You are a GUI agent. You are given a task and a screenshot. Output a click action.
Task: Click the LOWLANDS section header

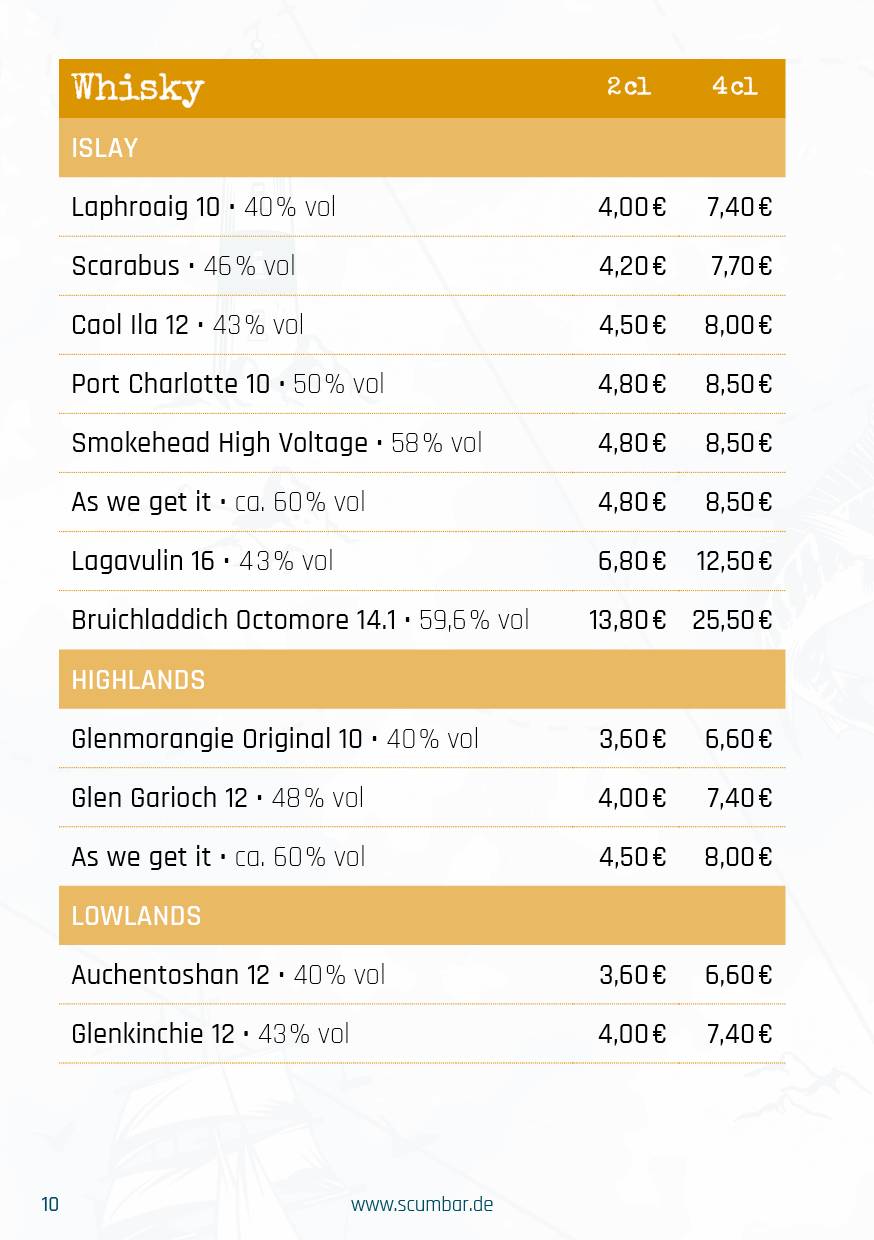[x=422, y=916]
